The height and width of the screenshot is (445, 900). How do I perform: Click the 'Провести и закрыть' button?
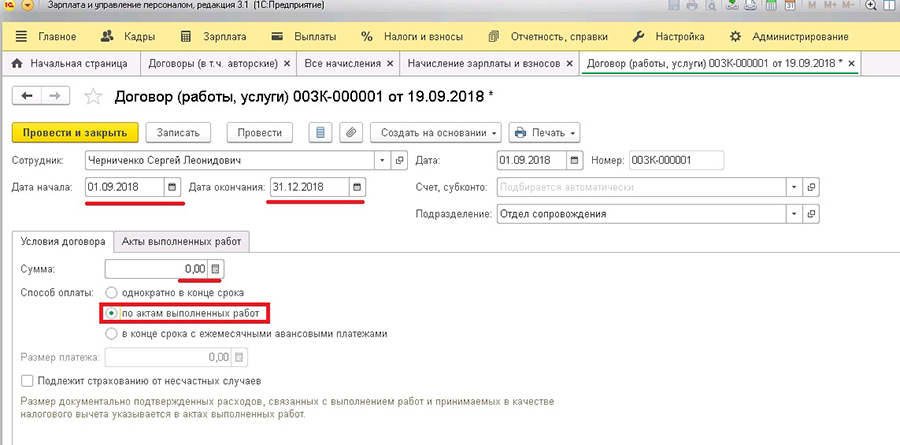pyautogui.click(x=75, y=133)
